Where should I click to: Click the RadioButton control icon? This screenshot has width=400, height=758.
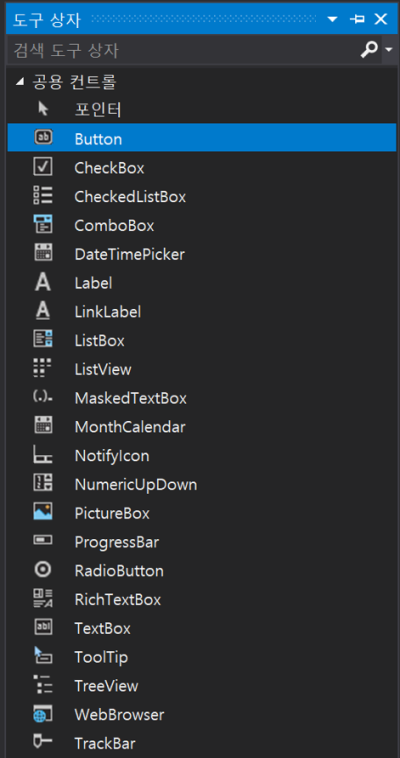[x=43, y=570]
